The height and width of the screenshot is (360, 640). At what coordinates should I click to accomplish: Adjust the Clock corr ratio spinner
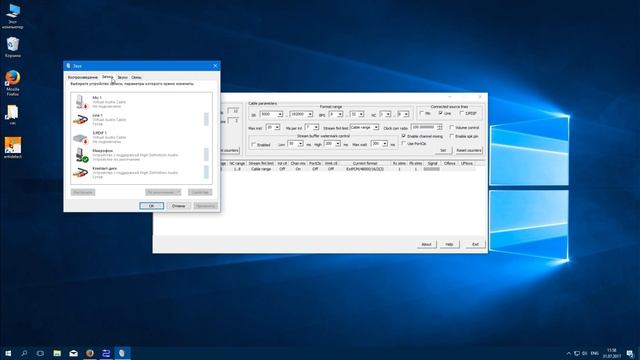point(440,128)
